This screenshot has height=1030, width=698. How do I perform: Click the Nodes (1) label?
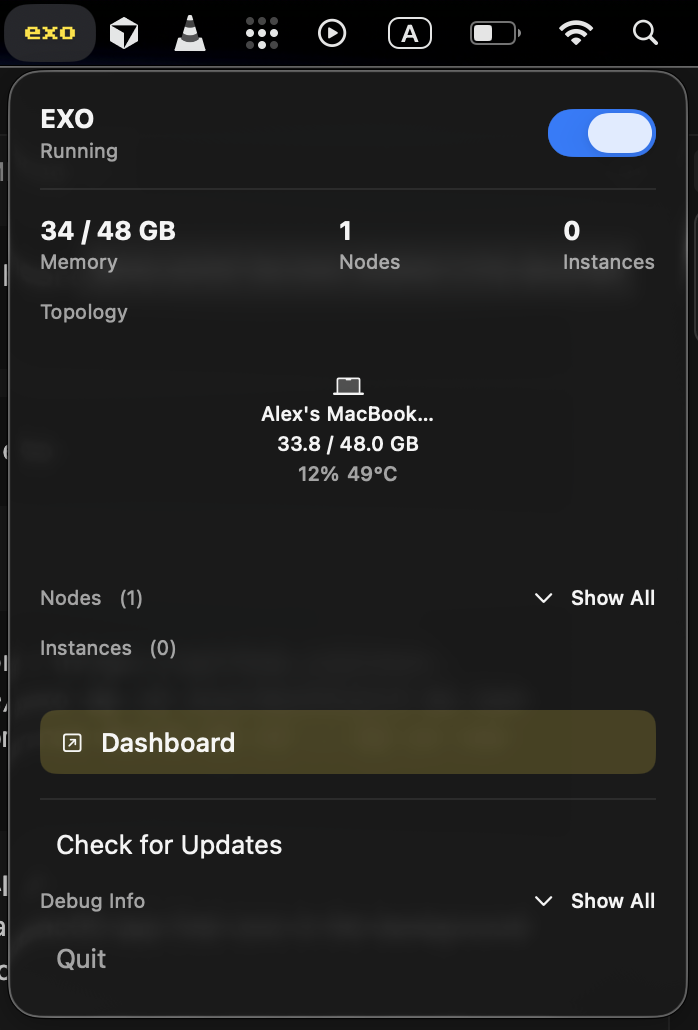[91, 598]
